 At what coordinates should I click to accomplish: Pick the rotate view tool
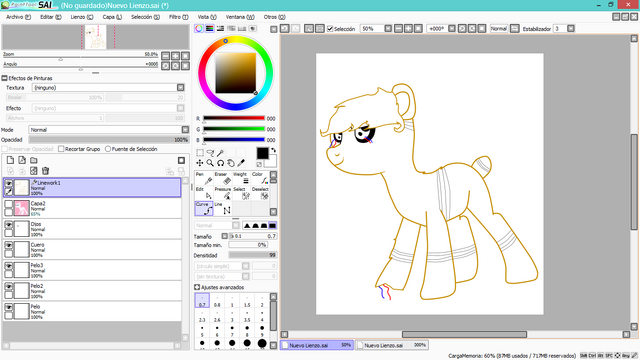(220, 163)
